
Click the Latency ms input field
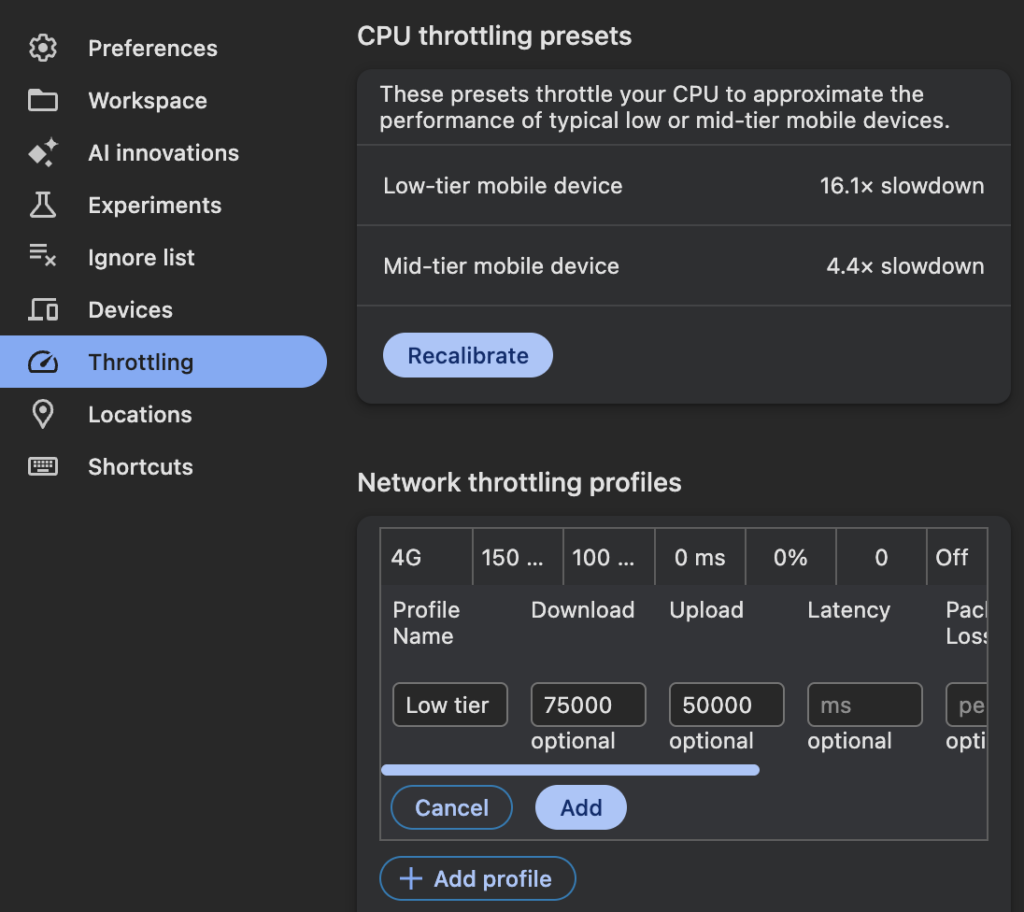point(864,705)
